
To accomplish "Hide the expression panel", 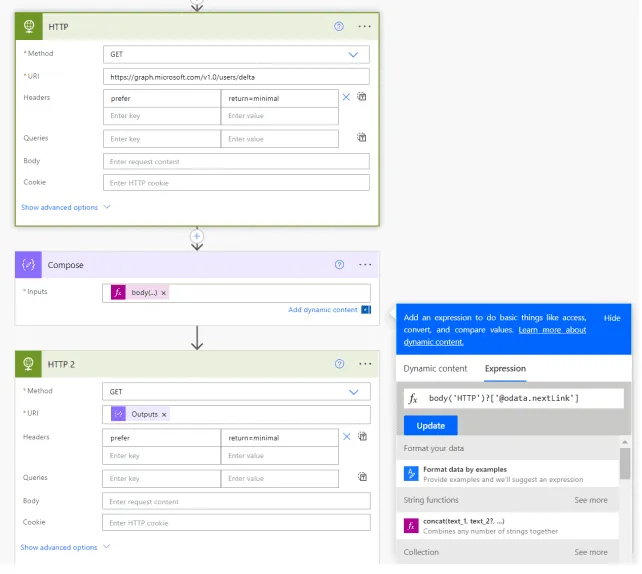I will tap(612, 318).
